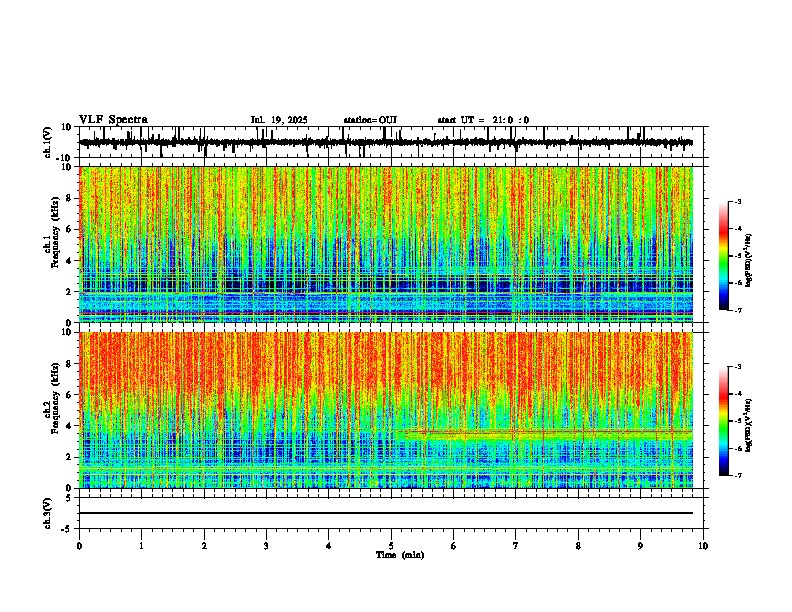Click the "-7" label on ch.2 color scale
This screenshot has width=792, height=612.
[737, 476]
